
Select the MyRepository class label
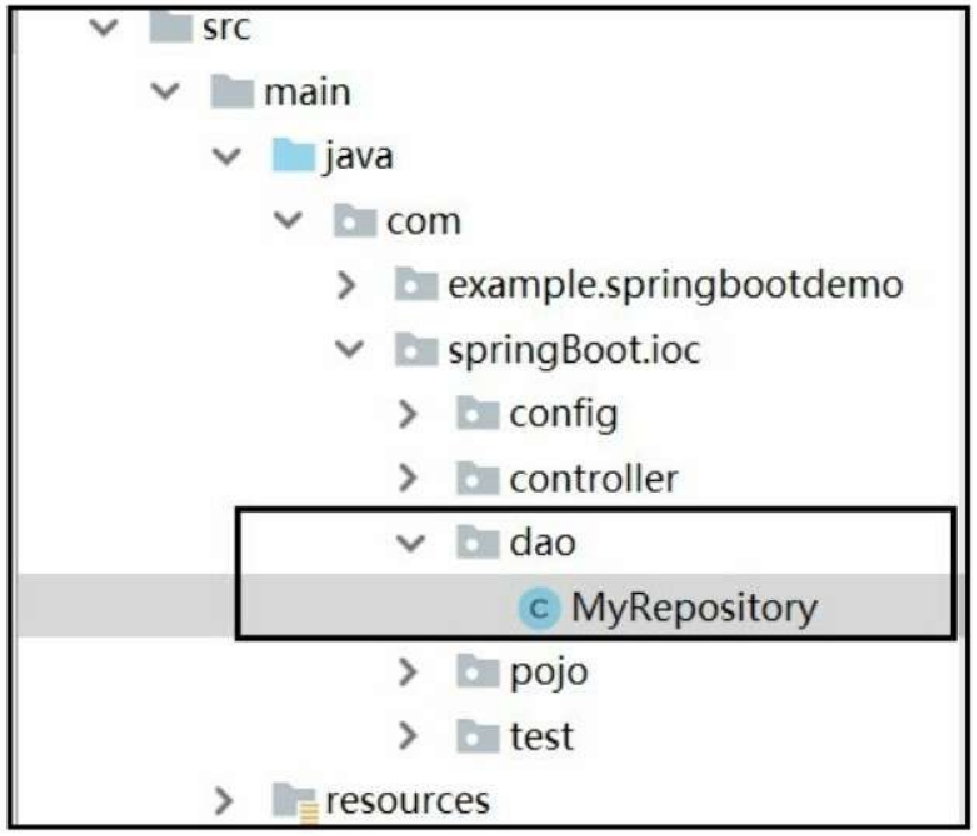click(695, 608)
